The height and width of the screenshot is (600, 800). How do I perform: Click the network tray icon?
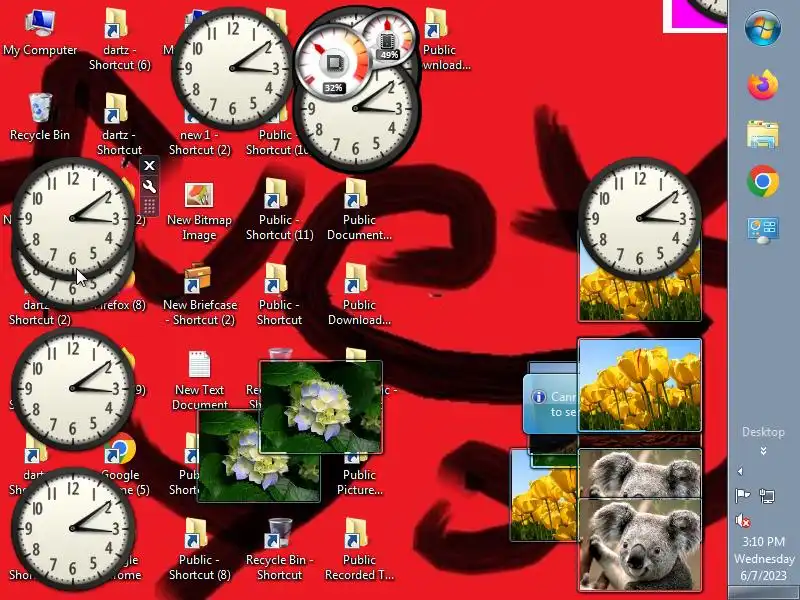767,495
